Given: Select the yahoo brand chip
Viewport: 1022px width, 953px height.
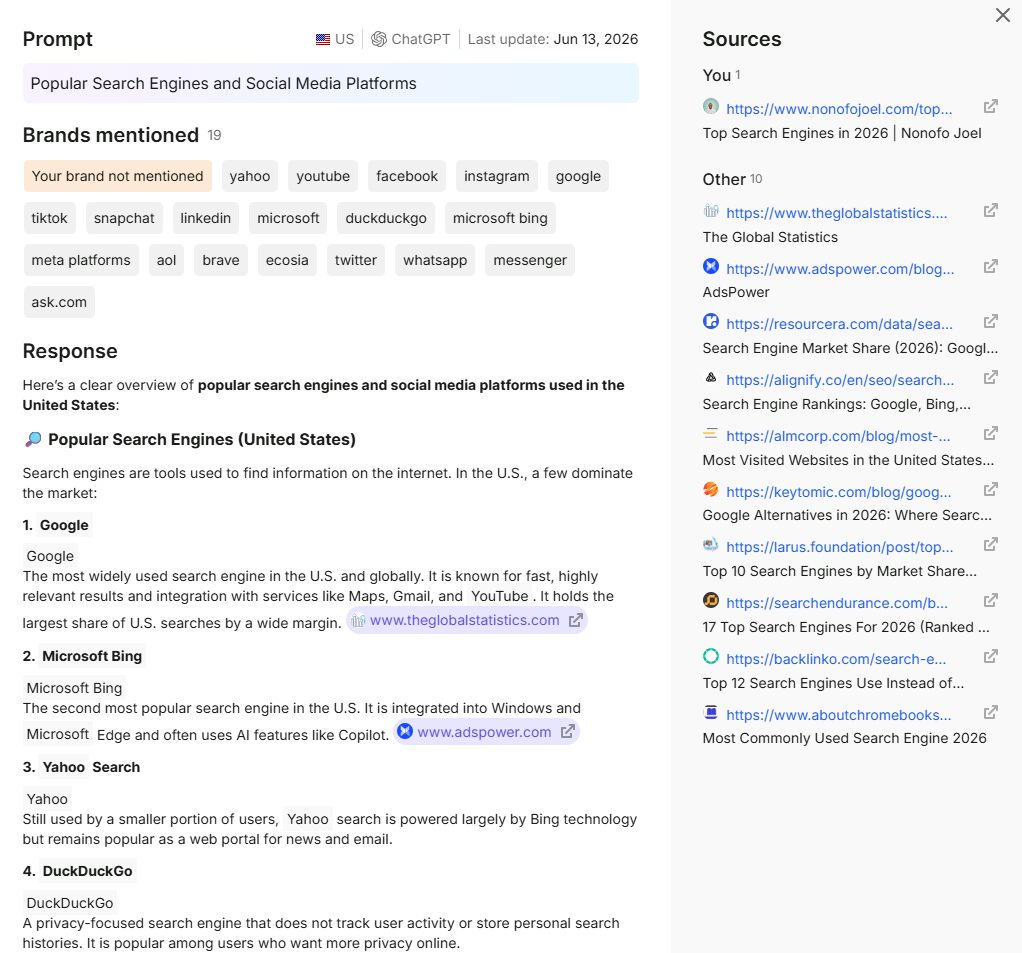Looking at the screenshot, I should (250, 176).
